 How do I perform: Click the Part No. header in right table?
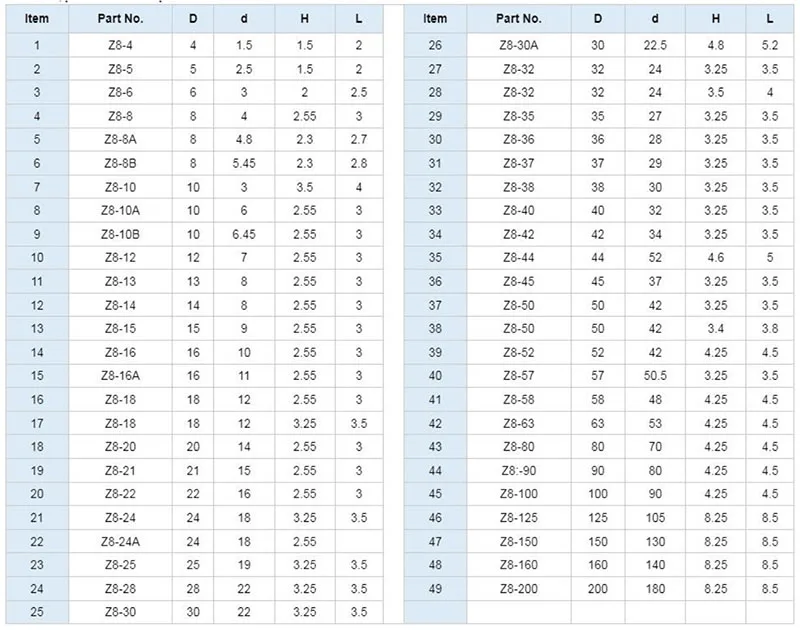[x=518, y=18]
